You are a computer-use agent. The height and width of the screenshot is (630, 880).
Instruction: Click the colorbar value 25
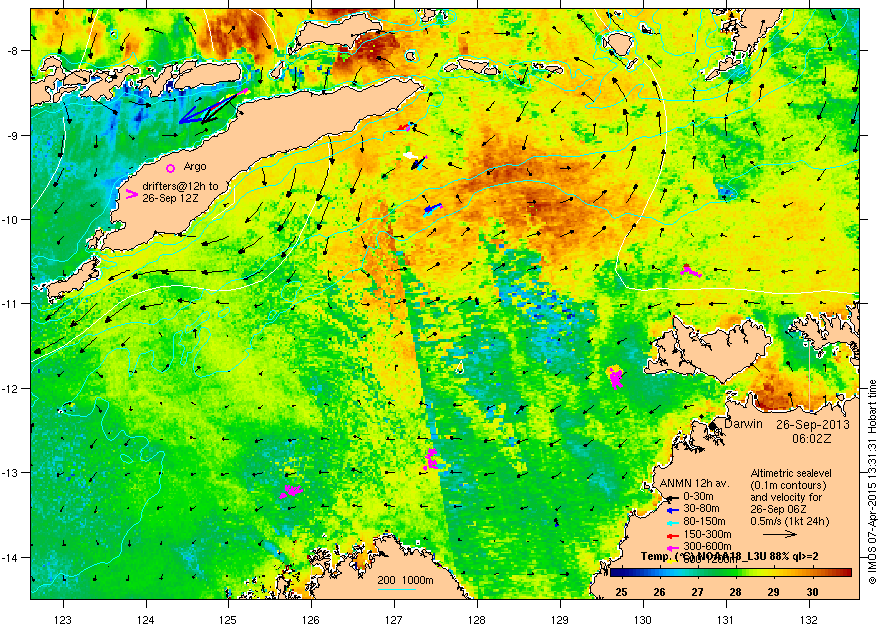tap(621, 592)
